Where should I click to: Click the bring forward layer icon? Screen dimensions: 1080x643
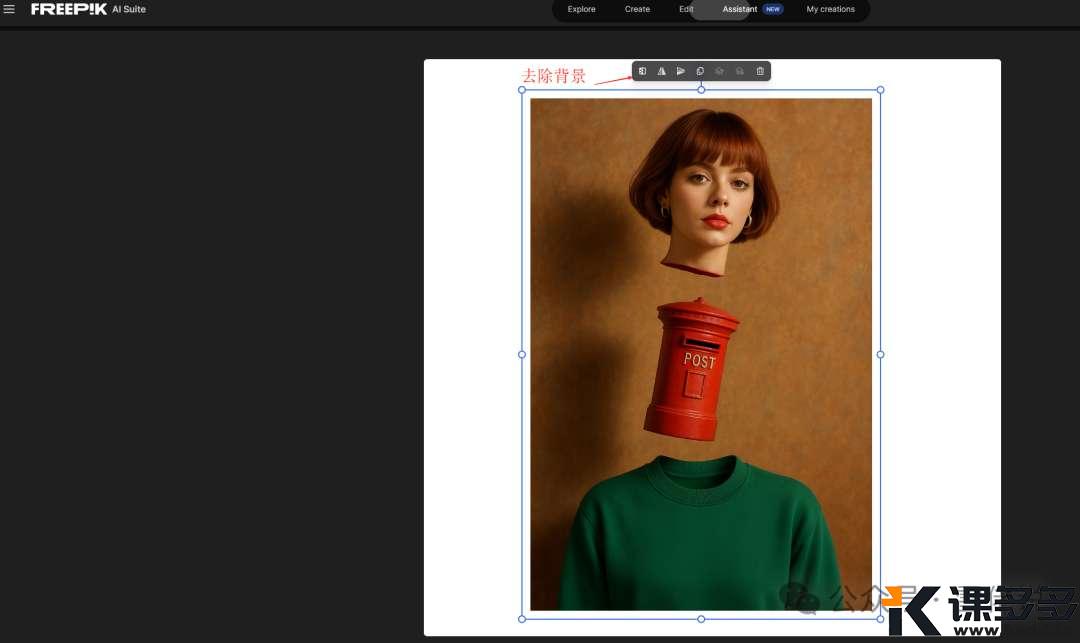[720, 71]
